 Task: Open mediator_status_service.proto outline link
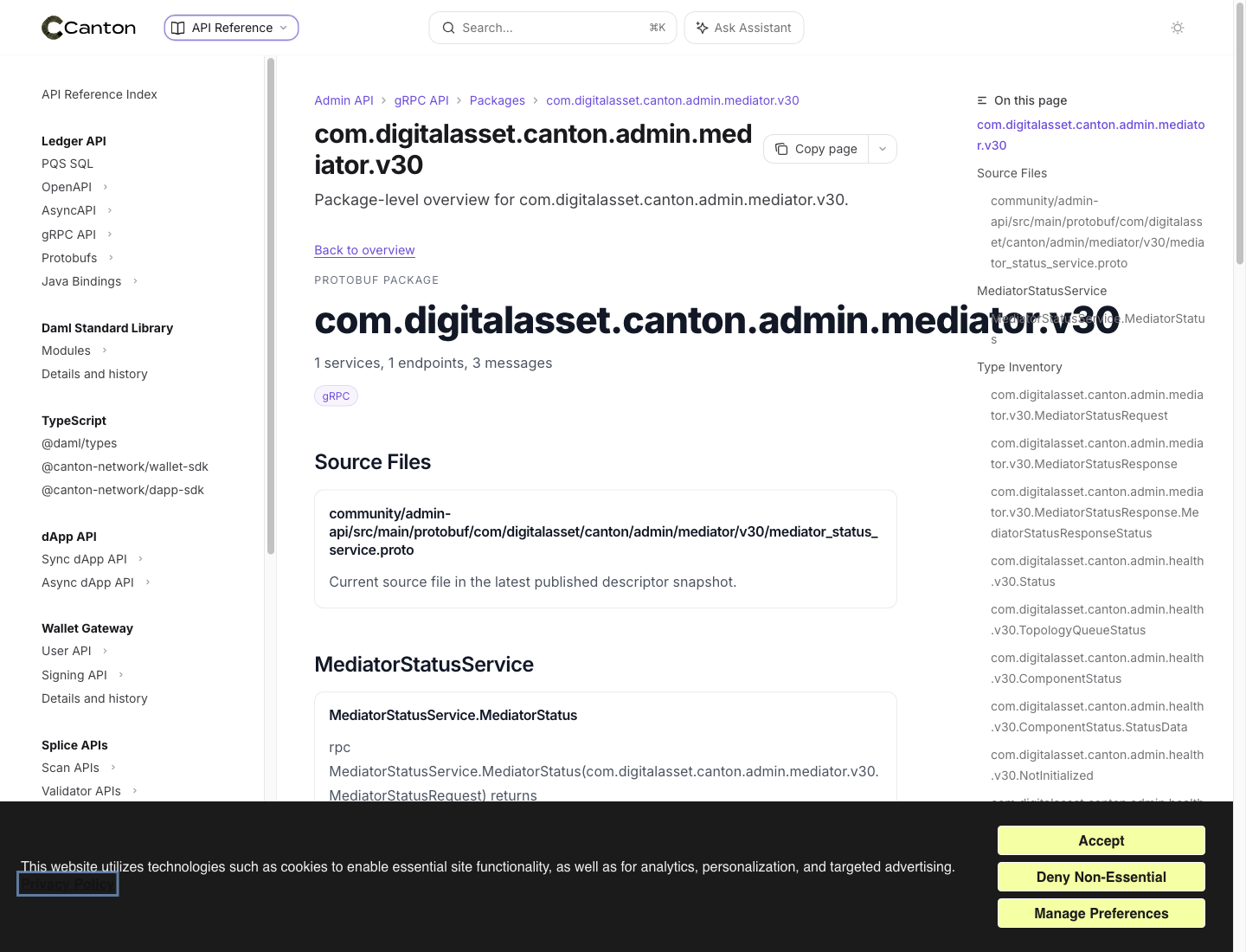point(1097,232)
